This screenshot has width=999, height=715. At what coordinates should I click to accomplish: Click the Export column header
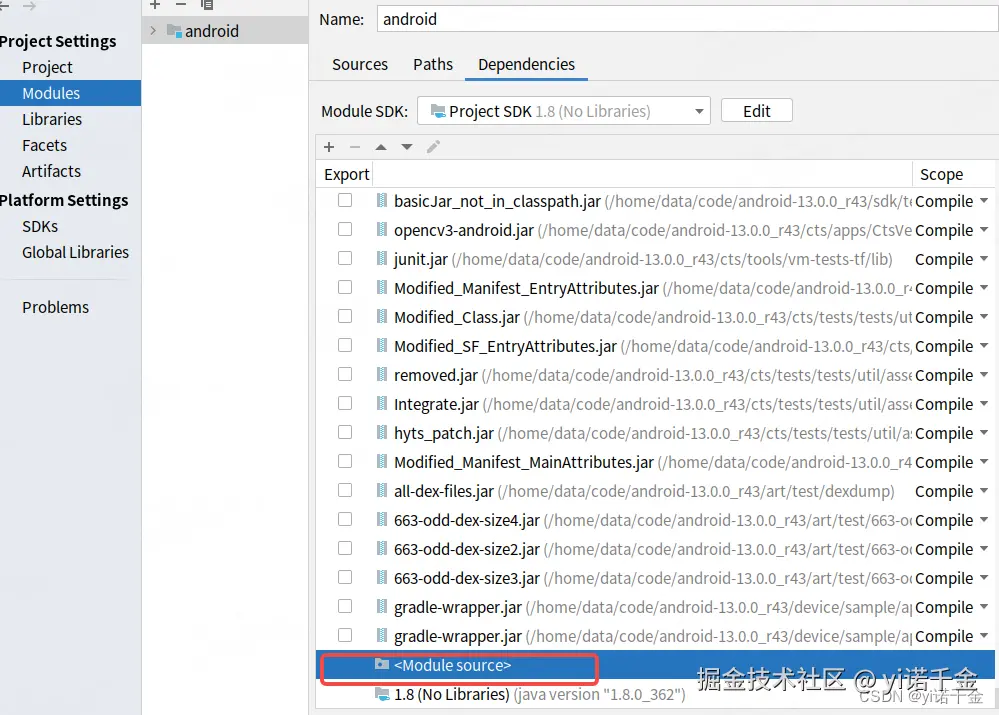point(347,175)
